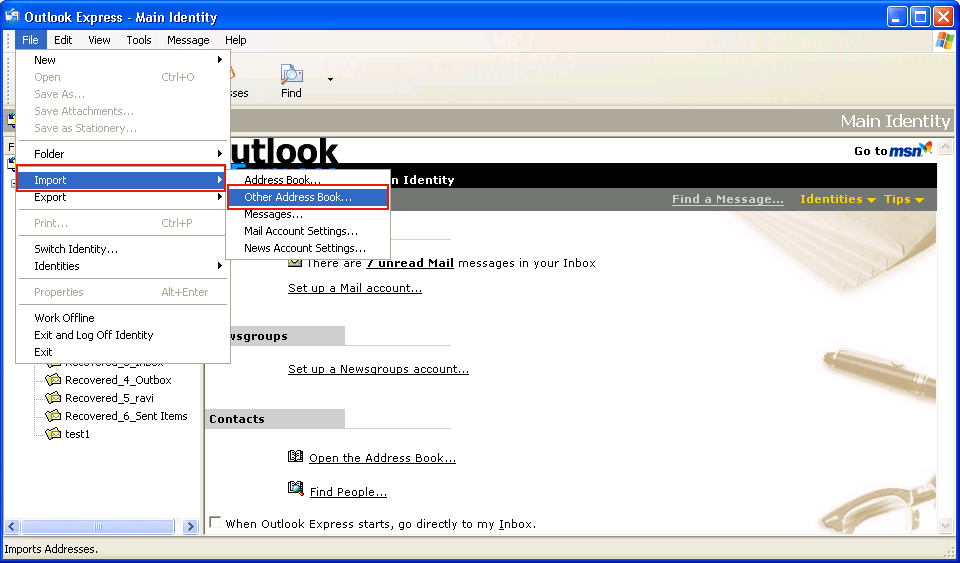
Task: Choose Other Address Book from Import submenu
Action: click(308, 197)
